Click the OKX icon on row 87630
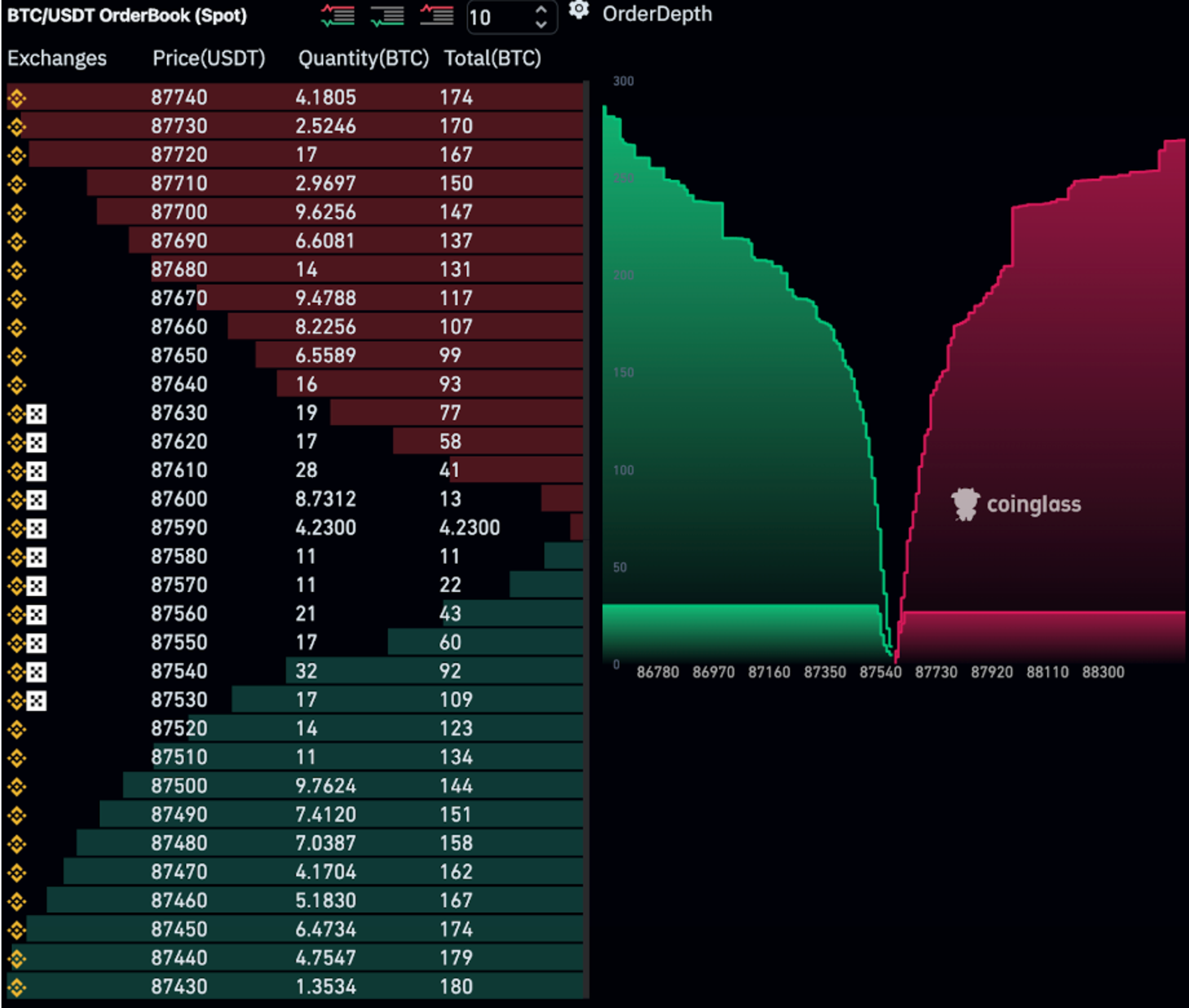Screen dimensions: 1189x1008 point(37,413)
